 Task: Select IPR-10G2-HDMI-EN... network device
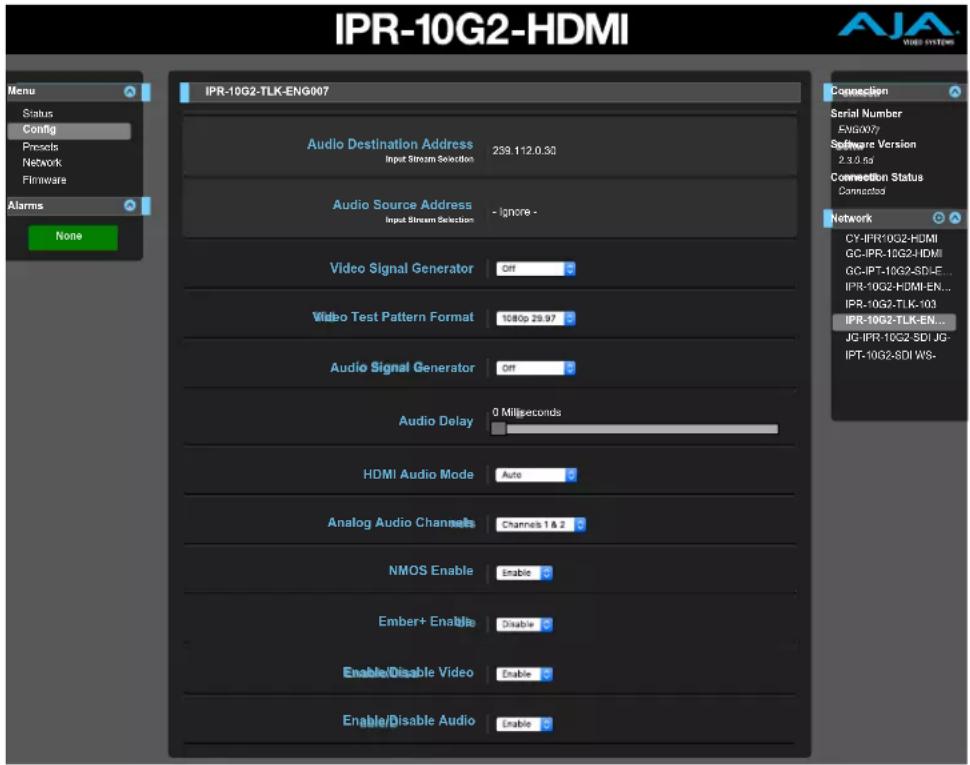897,287
